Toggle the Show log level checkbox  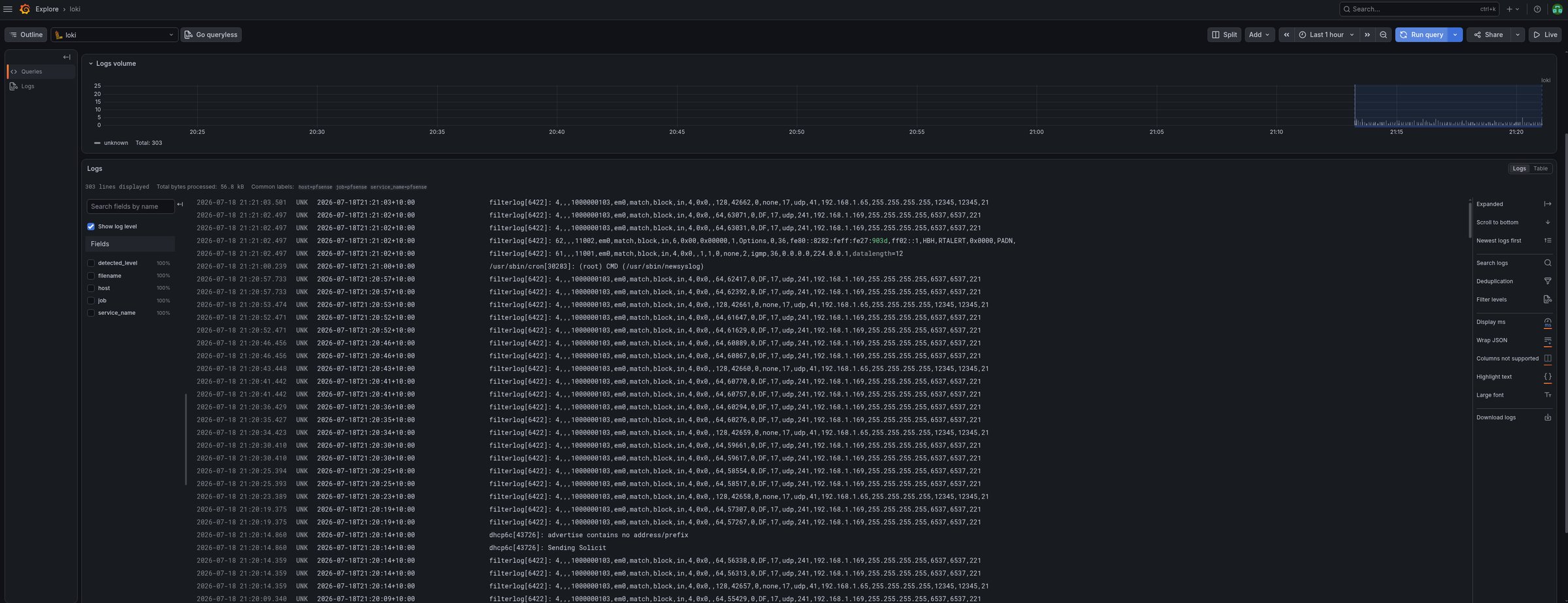point(91,227)
